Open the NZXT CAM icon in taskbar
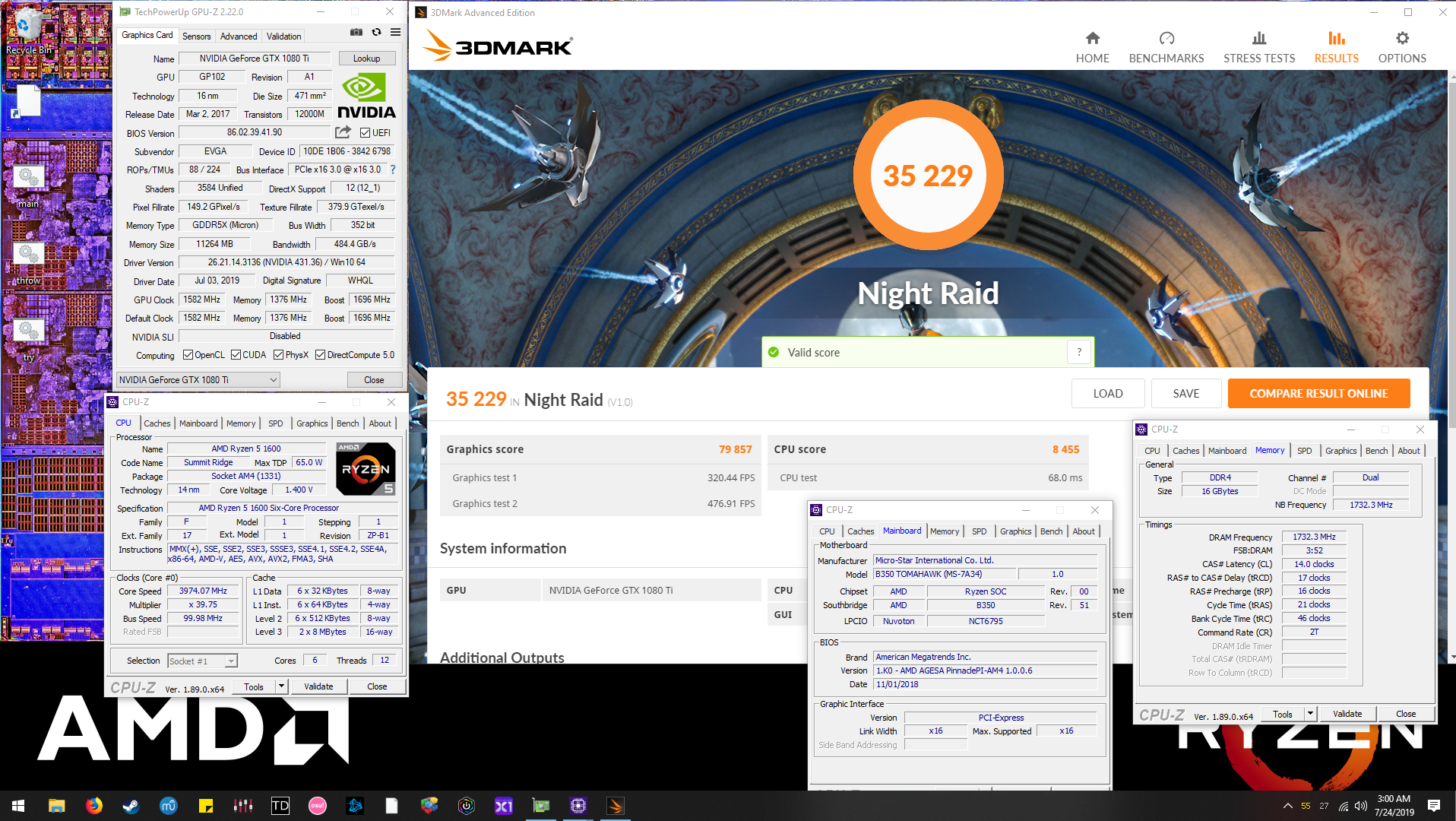This screenshot has height=821, width=1456. point(467,806)
